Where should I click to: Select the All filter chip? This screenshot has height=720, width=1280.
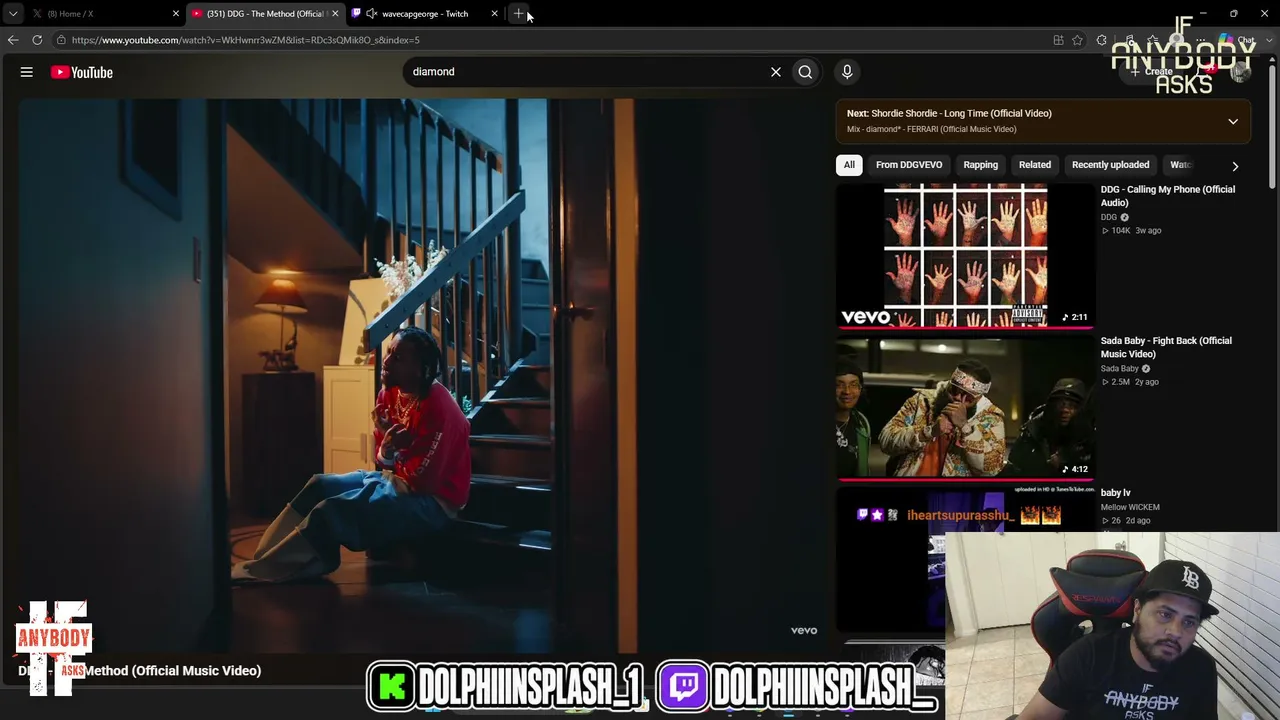[x=849, y=165]
